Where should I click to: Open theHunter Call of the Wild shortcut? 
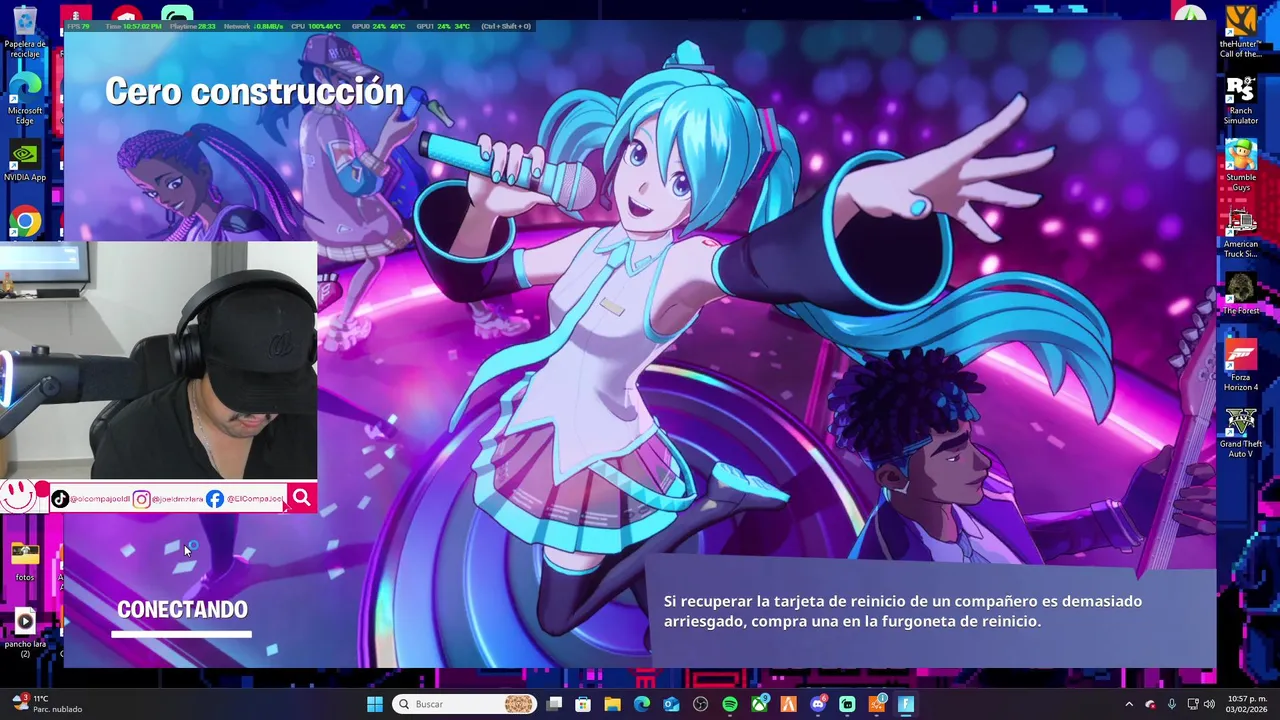pyautogui.click(x=1240, y=32)
